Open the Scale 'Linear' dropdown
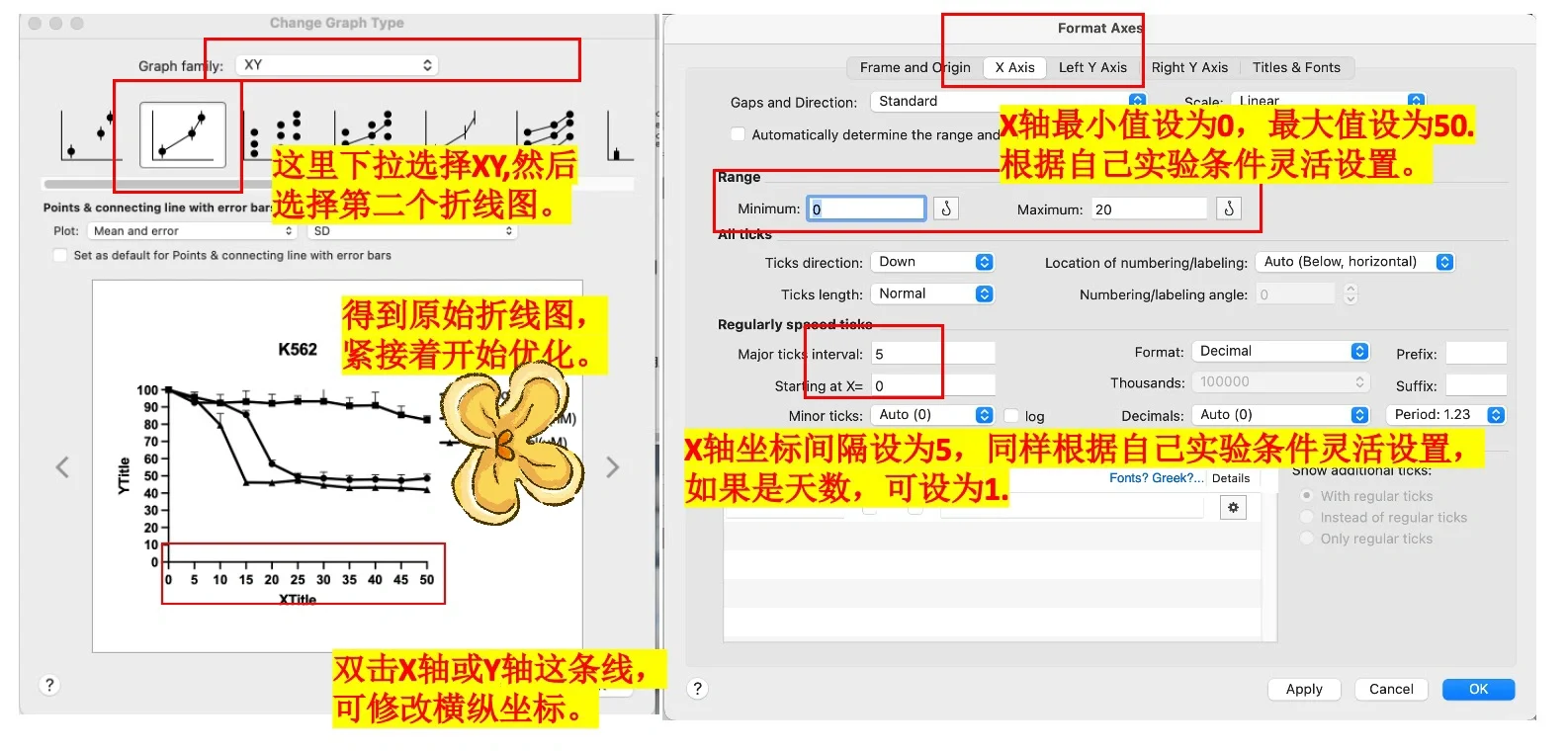1568x751 pixels. click(1328, 101)
